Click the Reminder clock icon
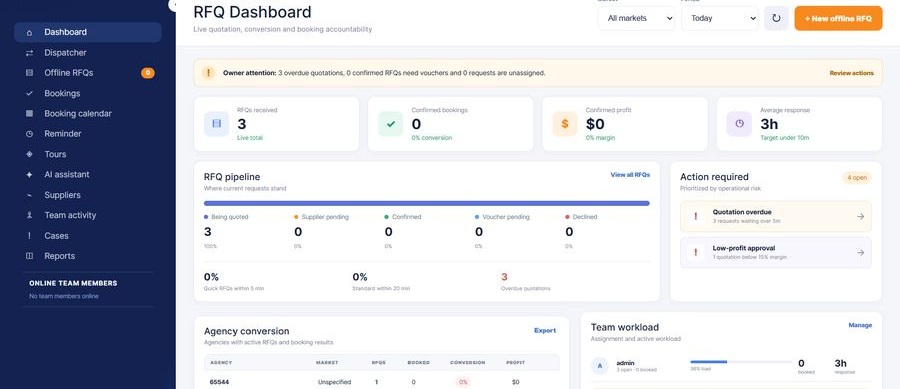 pos(29,134)
